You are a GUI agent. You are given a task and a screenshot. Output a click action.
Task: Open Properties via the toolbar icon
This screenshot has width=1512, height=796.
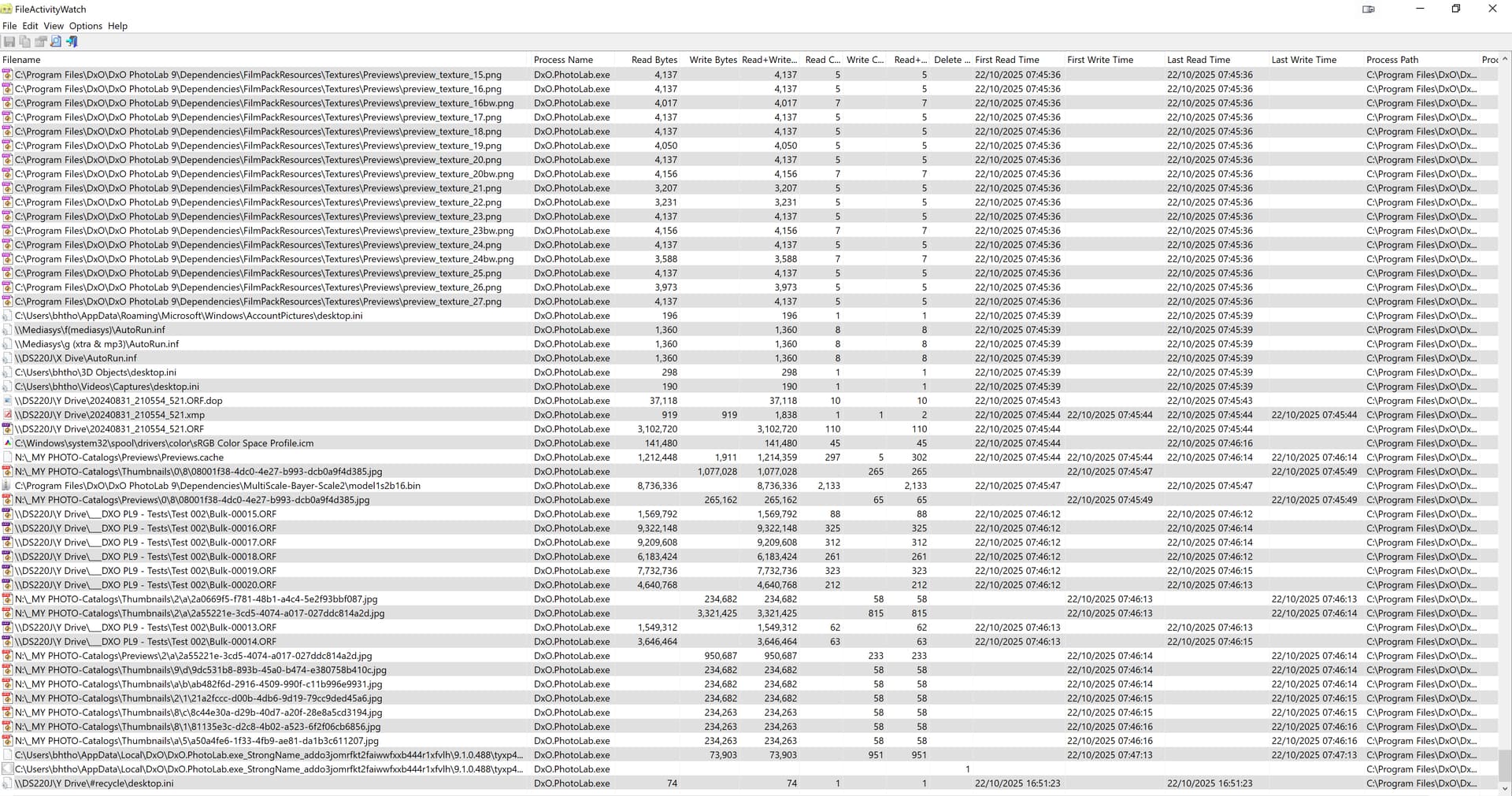click(40, 42)
